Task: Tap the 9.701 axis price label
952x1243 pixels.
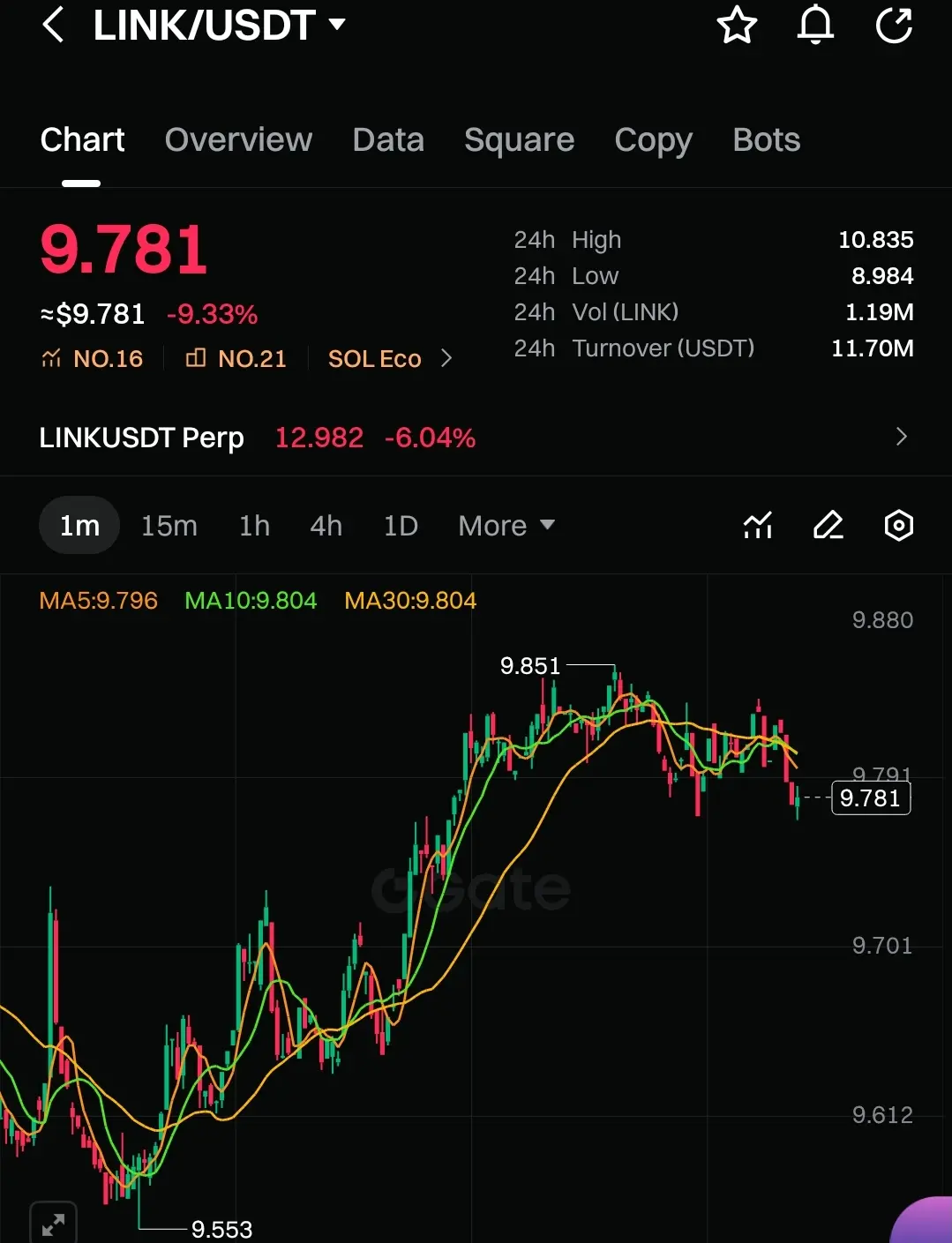Action: tap(882, 946)
